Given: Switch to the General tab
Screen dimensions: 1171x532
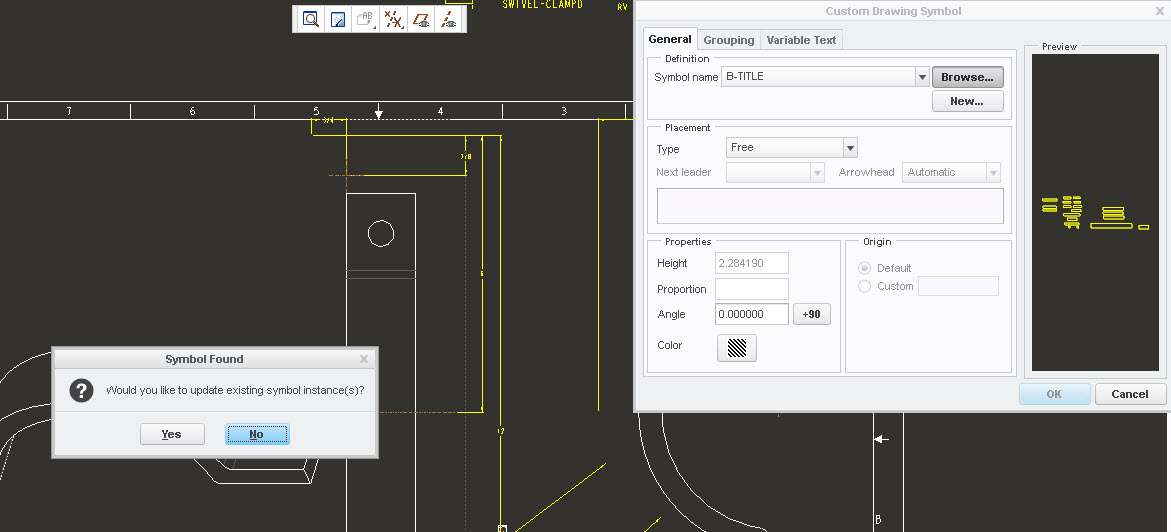Looking at the screenshot, I should (669, 40).
